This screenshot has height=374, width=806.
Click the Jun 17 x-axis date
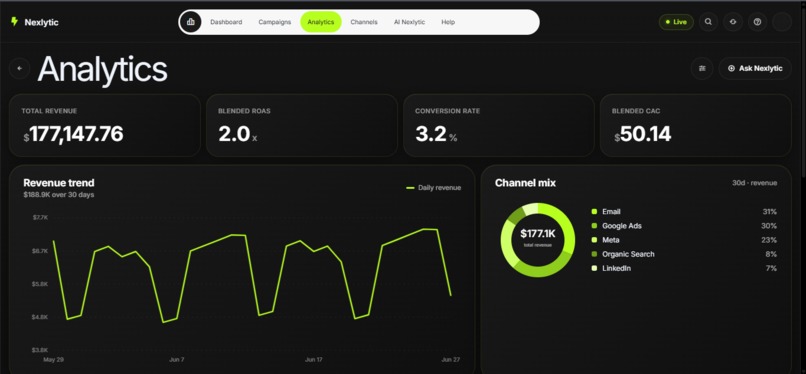click(x=314, y=360)
